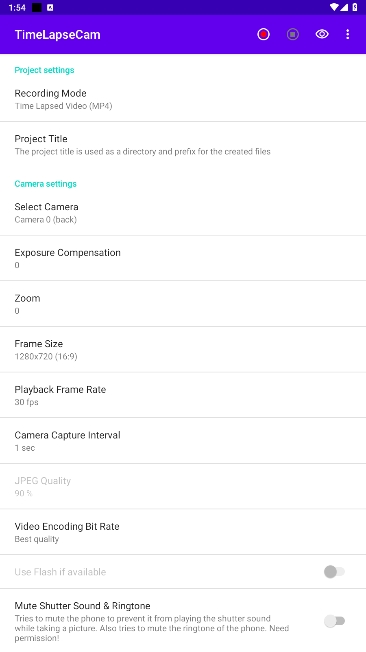Open the Zoom setting

click(183, 304)
